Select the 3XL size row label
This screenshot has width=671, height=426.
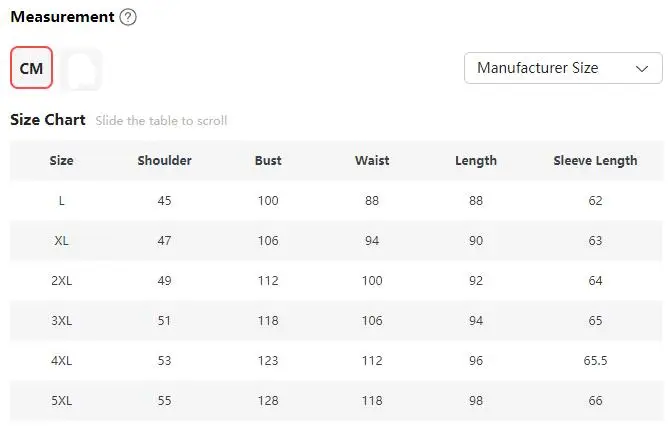pos(62,320)
